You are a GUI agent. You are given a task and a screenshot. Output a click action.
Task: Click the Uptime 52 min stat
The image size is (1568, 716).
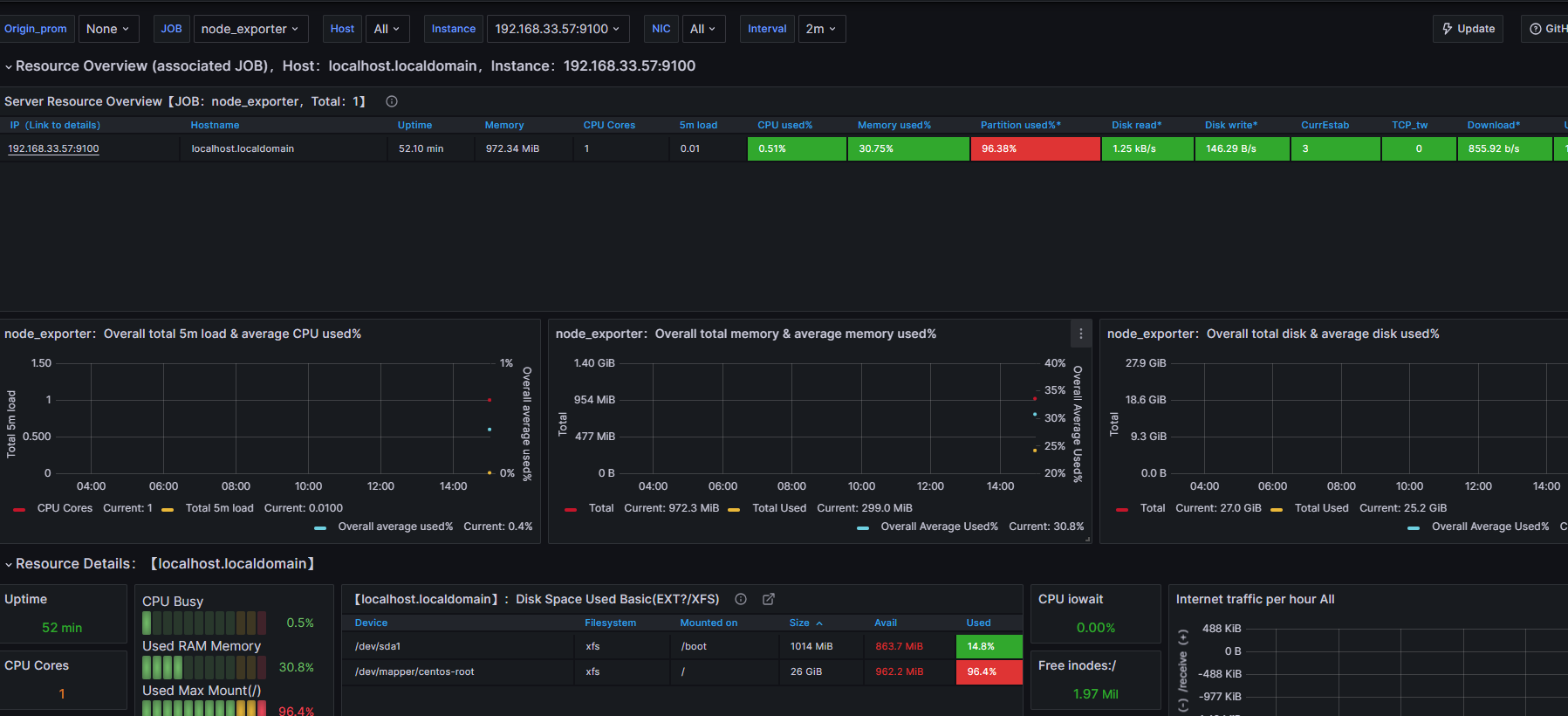(62, 628)
